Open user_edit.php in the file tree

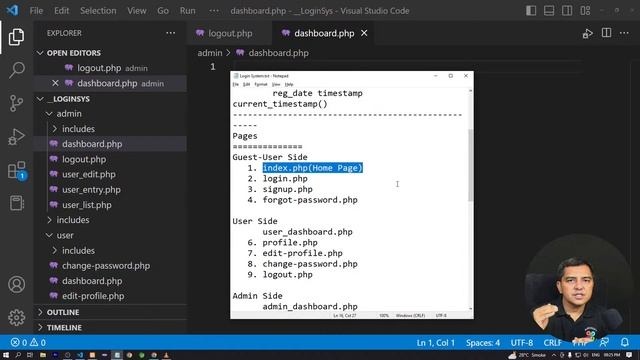pos(89,175)
